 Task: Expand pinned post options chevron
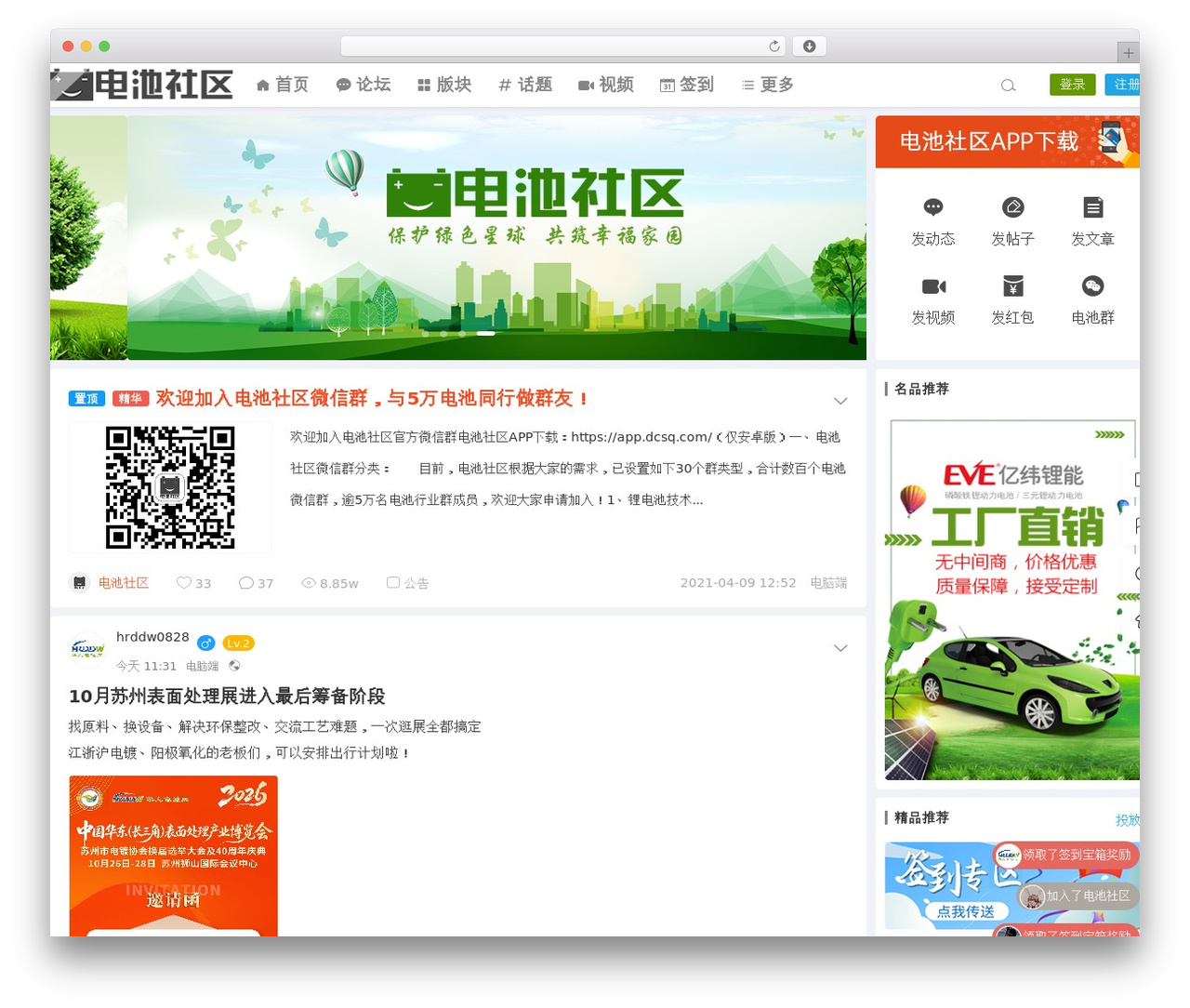[840, 401]
